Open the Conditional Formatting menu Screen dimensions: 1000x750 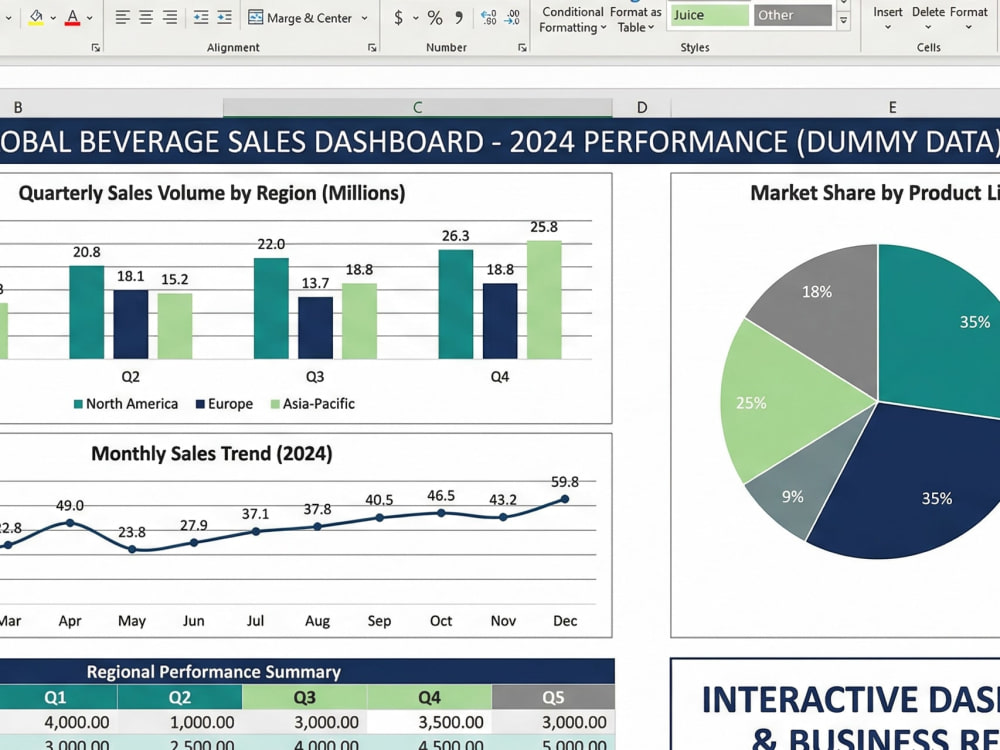point(572,20)
